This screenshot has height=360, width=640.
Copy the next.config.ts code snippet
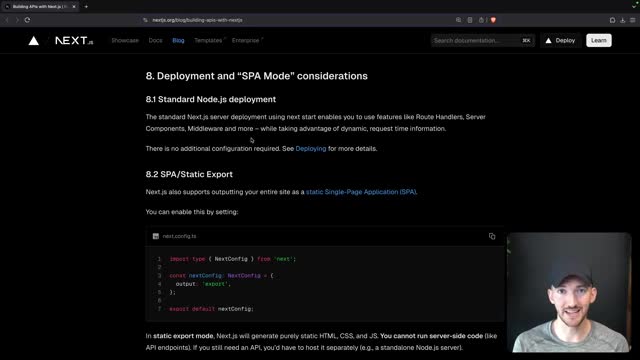click(492, 236)
